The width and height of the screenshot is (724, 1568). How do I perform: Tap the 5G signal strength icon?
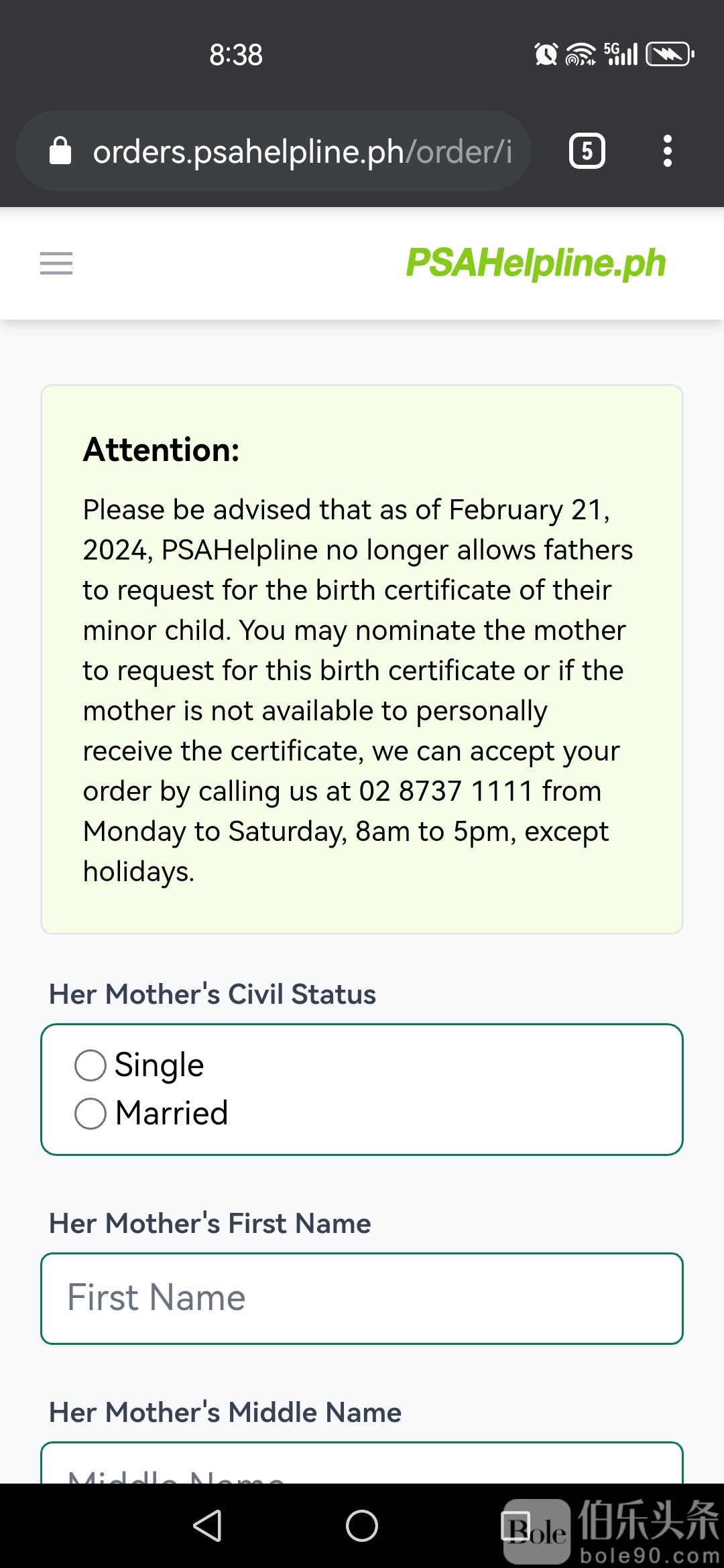(621, 54)
